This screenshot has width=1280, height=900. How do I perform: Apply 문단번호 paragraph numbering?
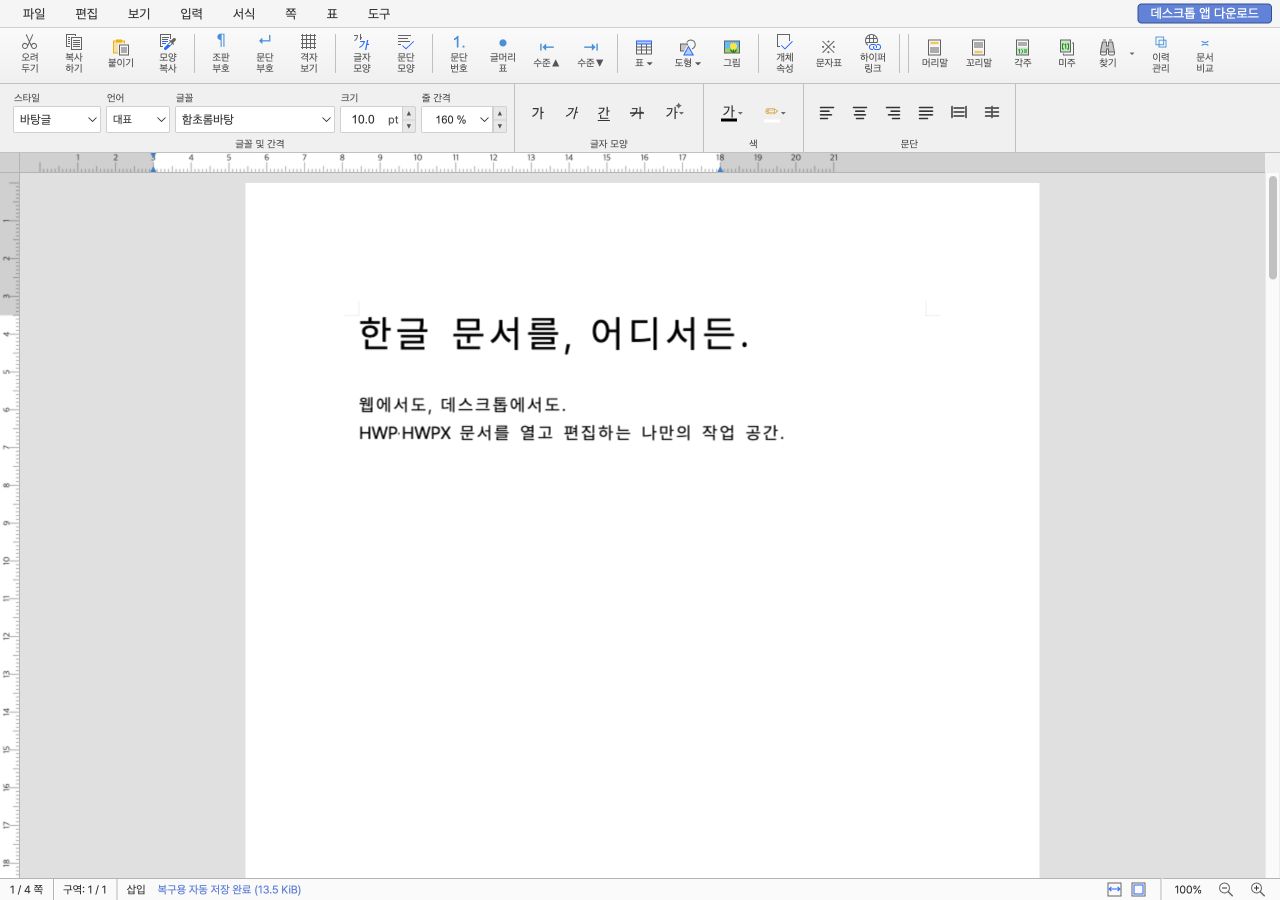point(459,53)
